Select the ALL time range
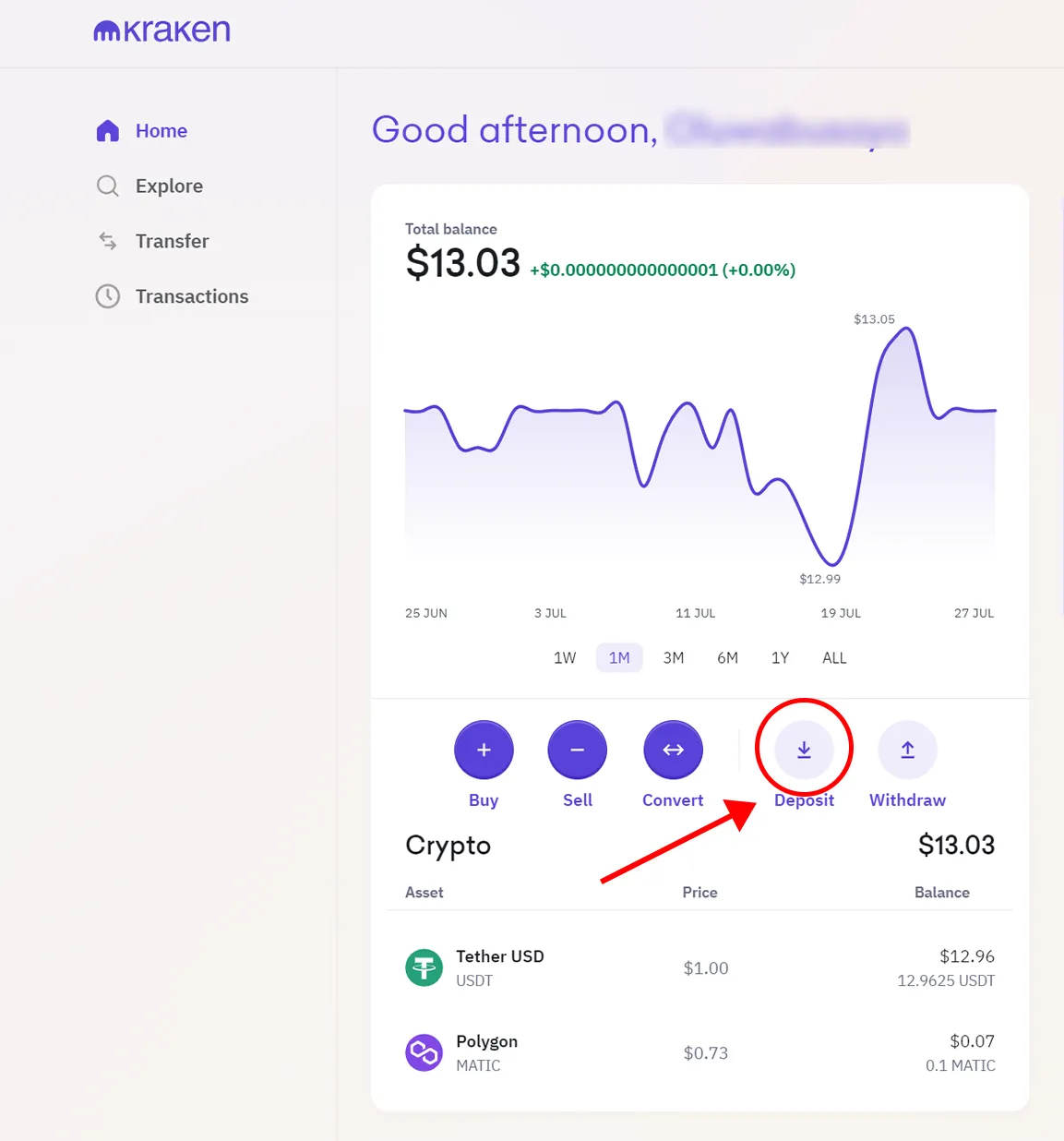Image resolution: width=1064 pixels, height=1141 pixels. click(x=833, y=657)
